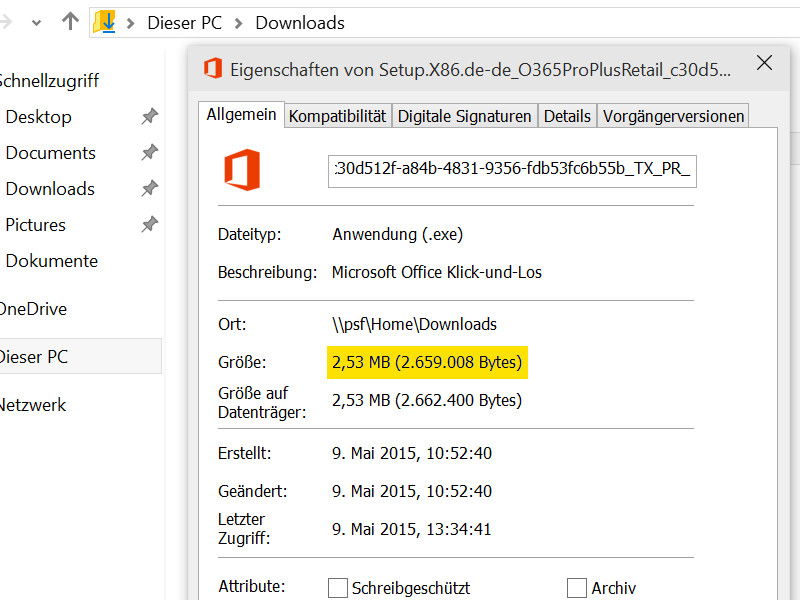Enable the Archiv checkbox

click(577, 588)
